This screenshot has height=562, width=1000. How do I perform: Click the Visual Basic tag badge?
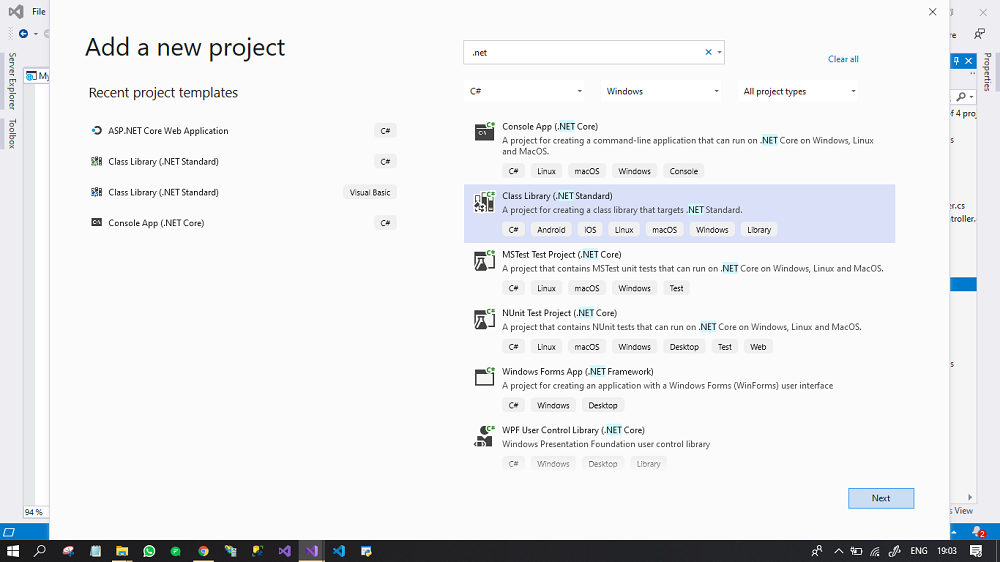tap(370, 192)
